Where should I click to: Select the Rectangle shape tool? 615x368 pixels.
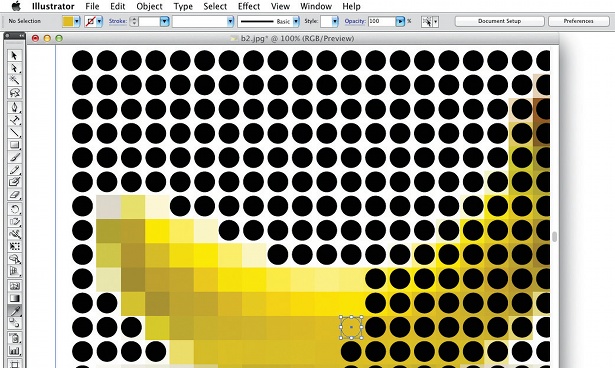pos(15,145)
